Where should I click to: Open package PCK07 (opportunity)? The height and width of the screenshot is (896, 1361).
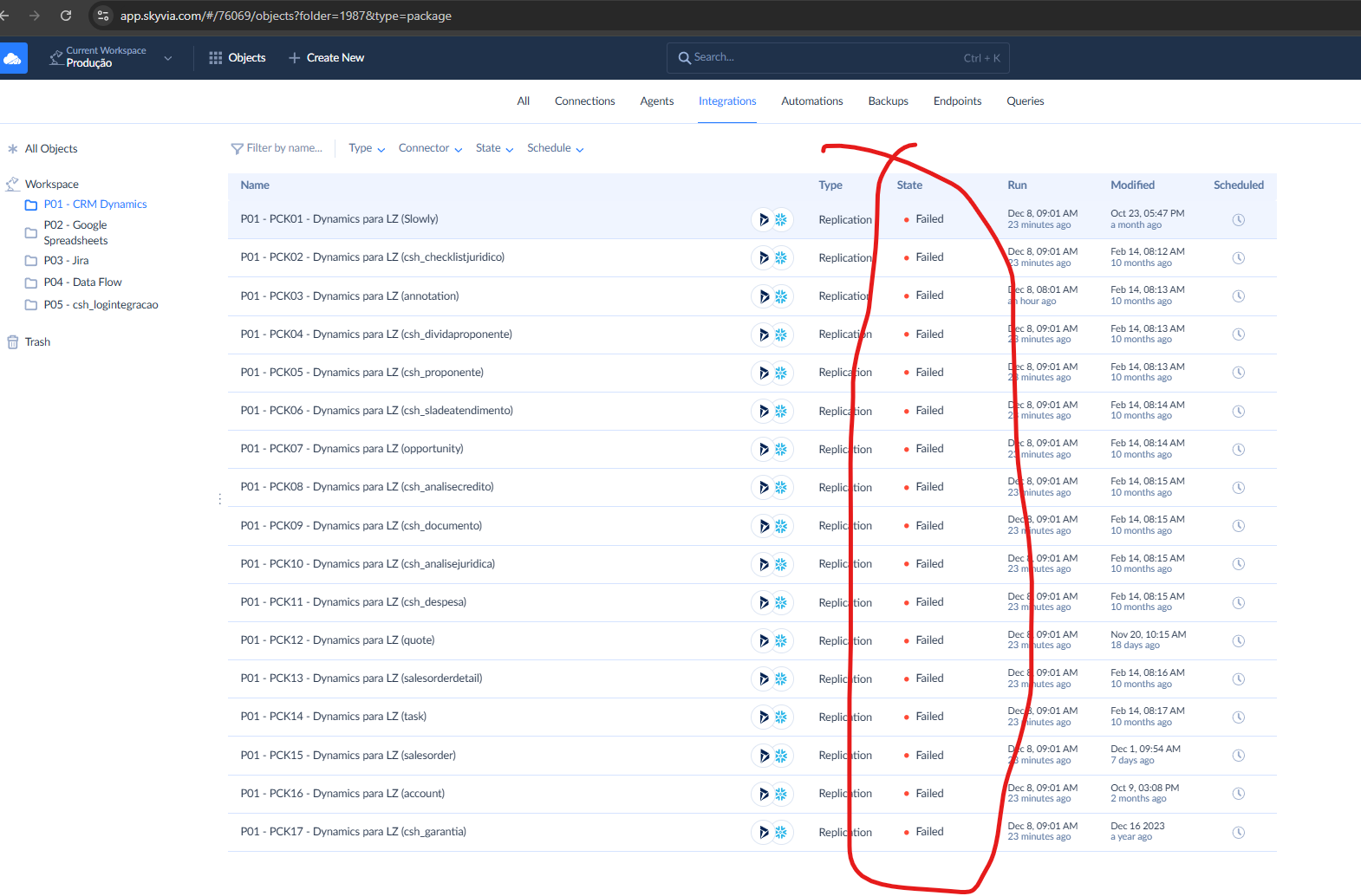click(352, 449)
